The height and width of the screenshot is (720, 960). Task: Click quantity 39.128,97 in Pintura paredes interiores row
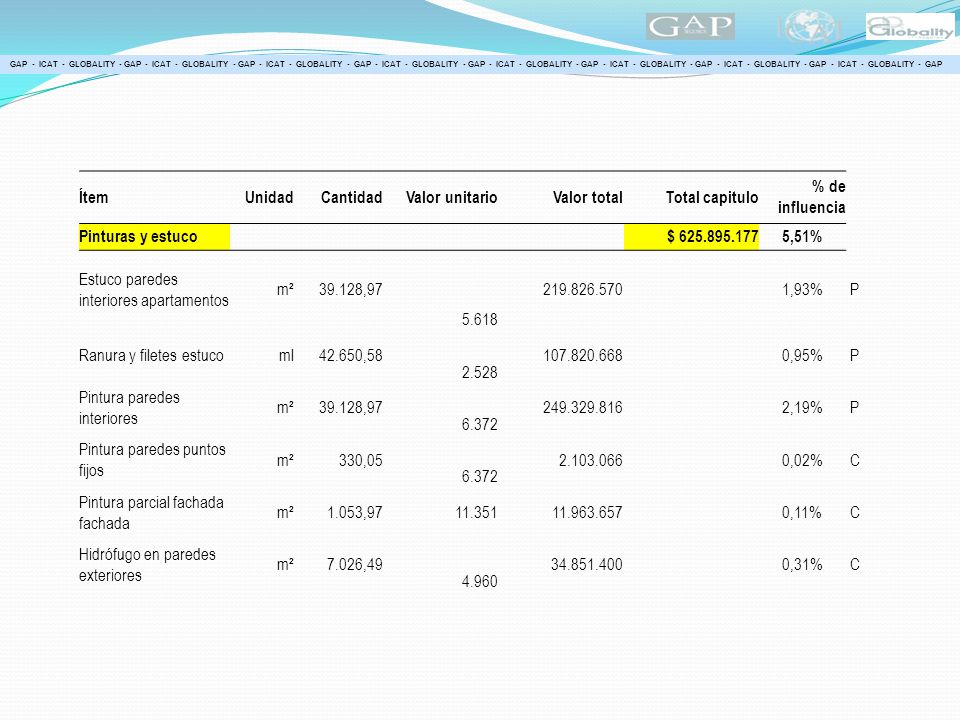(x=351, y=408)
